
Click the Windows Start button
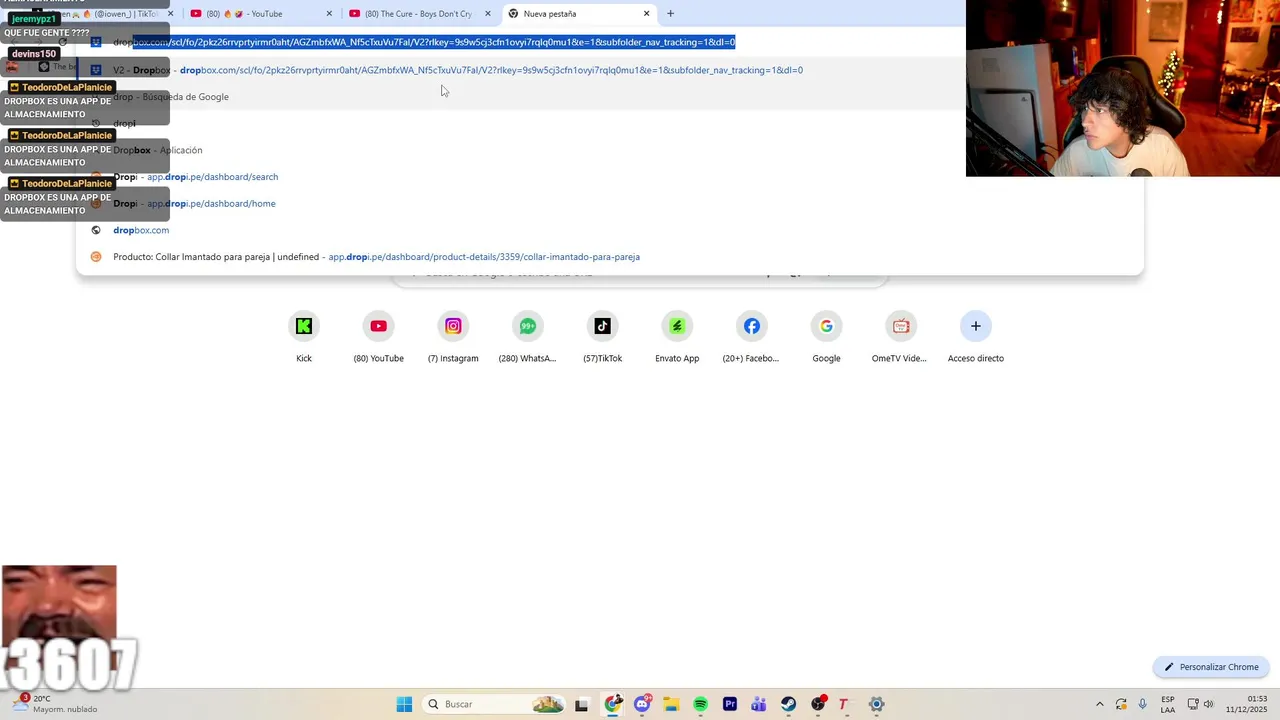point(404,704)
